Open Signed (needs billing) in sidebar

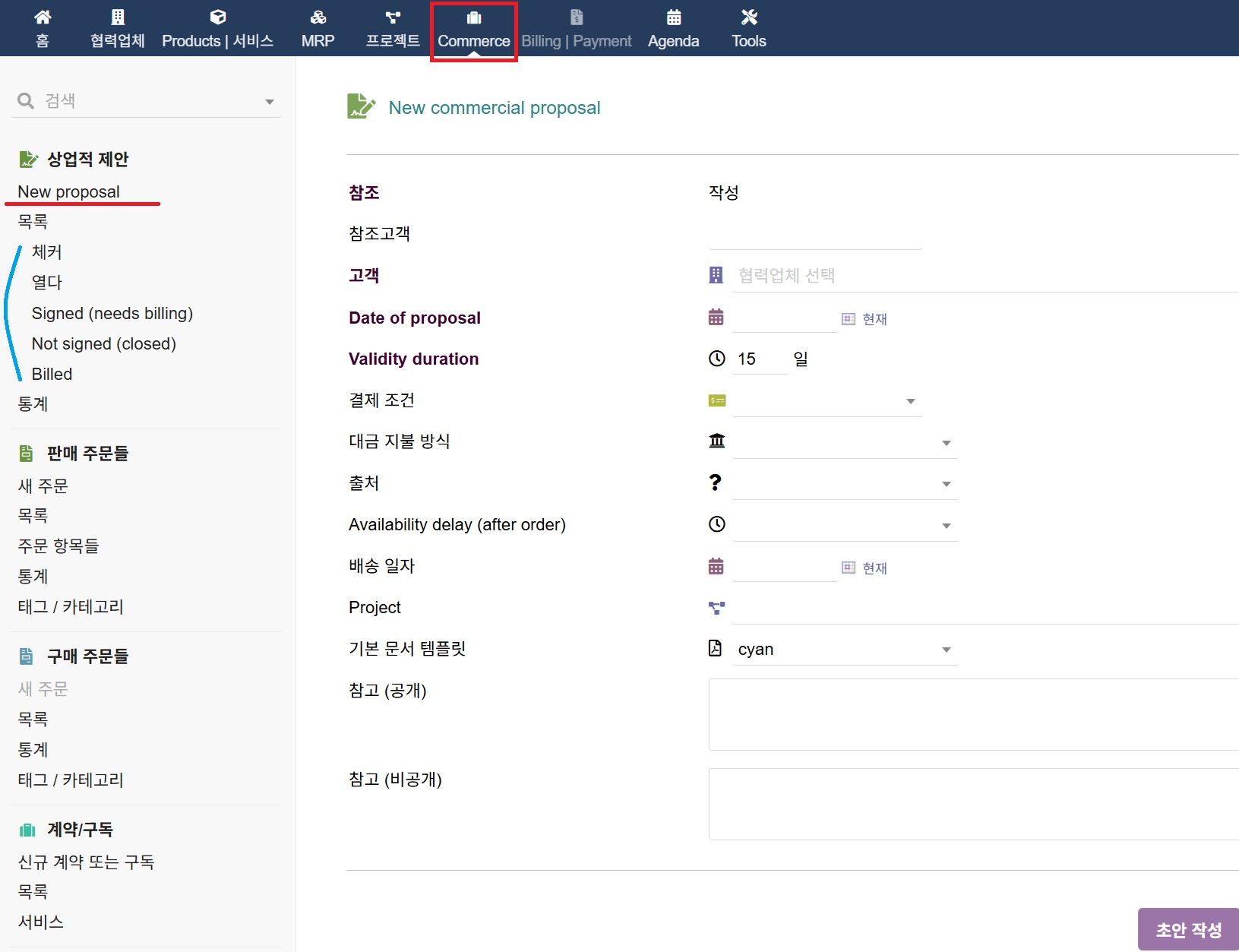click(x=112, y=314)
